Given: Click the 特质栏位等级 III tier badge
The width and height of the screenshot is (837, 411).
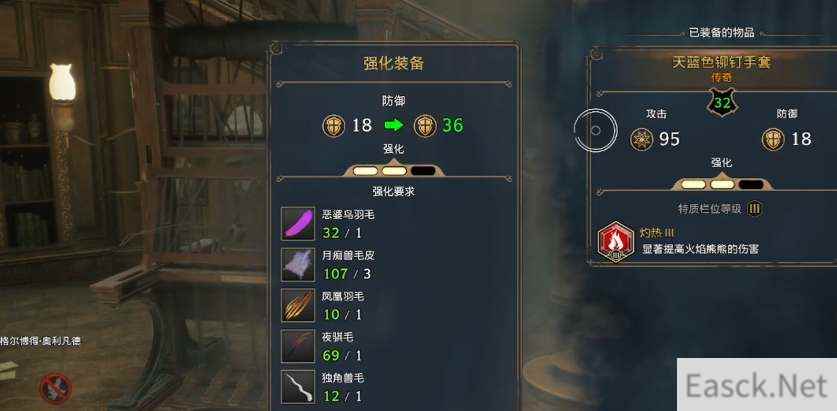Looking at the screenshot, I should [x=754, y=209].
